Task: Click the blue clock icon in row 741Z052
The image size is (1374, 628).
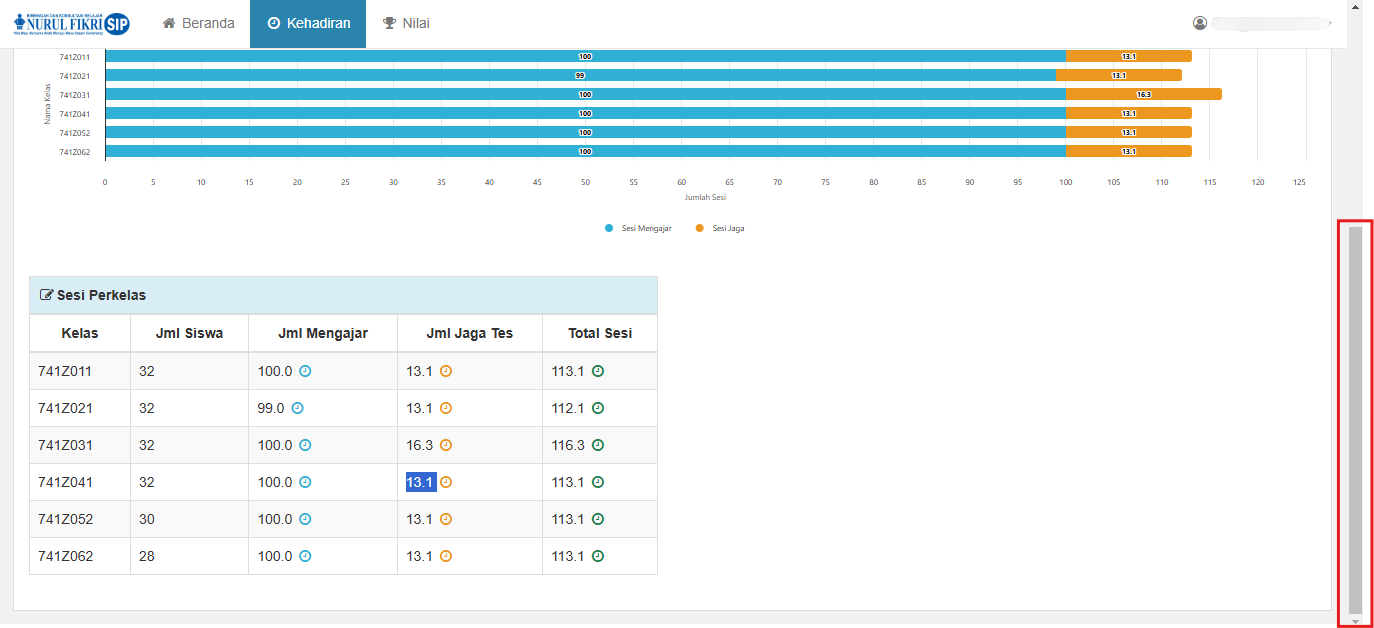Action: click(x=306, y=519)
